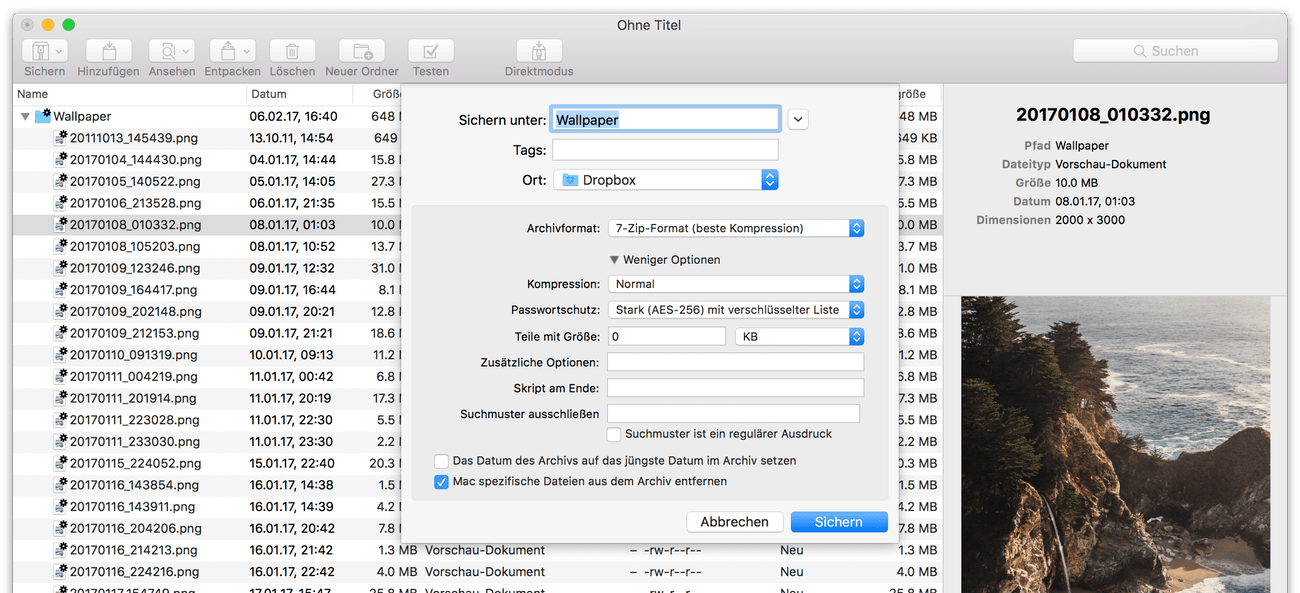Click the Tags input field

point(665,150)
